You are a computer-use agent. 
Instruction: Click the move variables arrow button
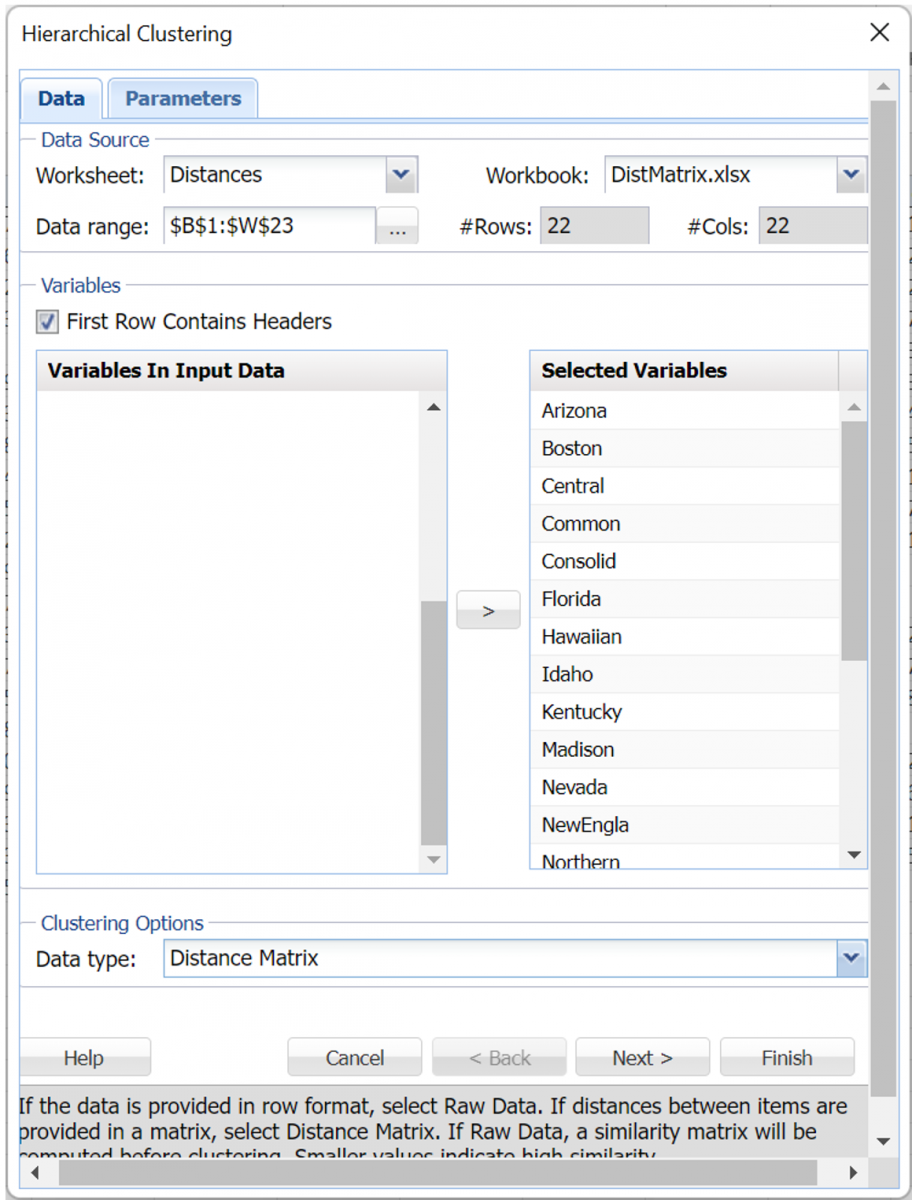pos(487,609)
